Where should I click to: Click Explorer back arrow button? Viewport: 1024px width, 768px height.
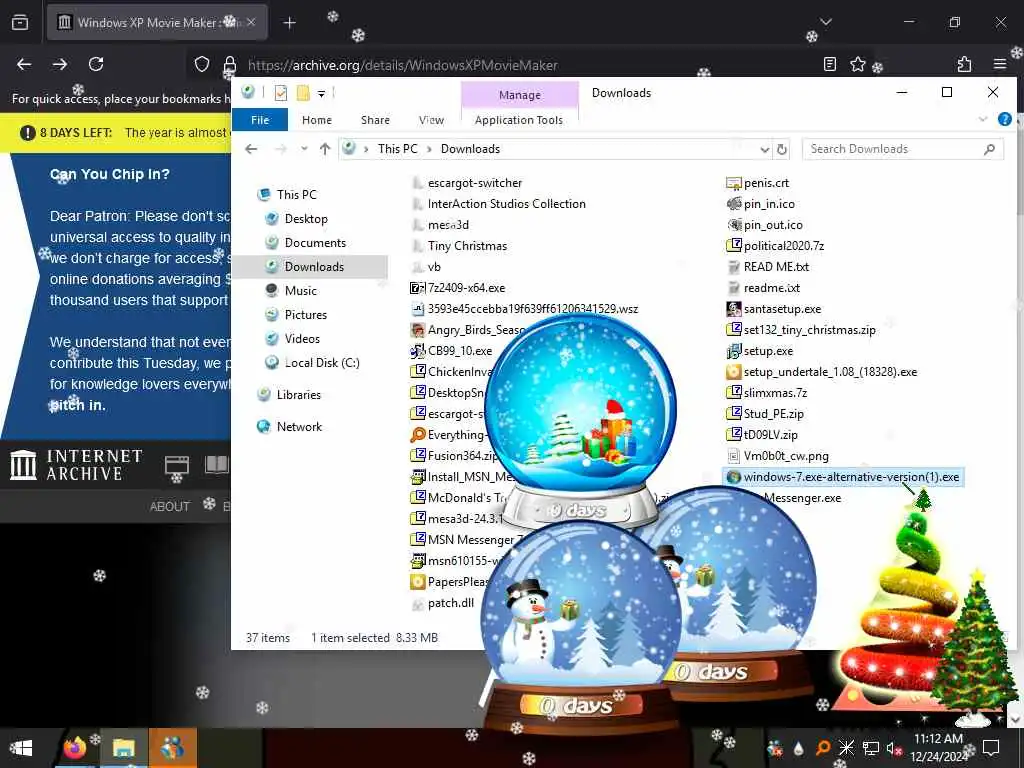click(x=251, y=150)
